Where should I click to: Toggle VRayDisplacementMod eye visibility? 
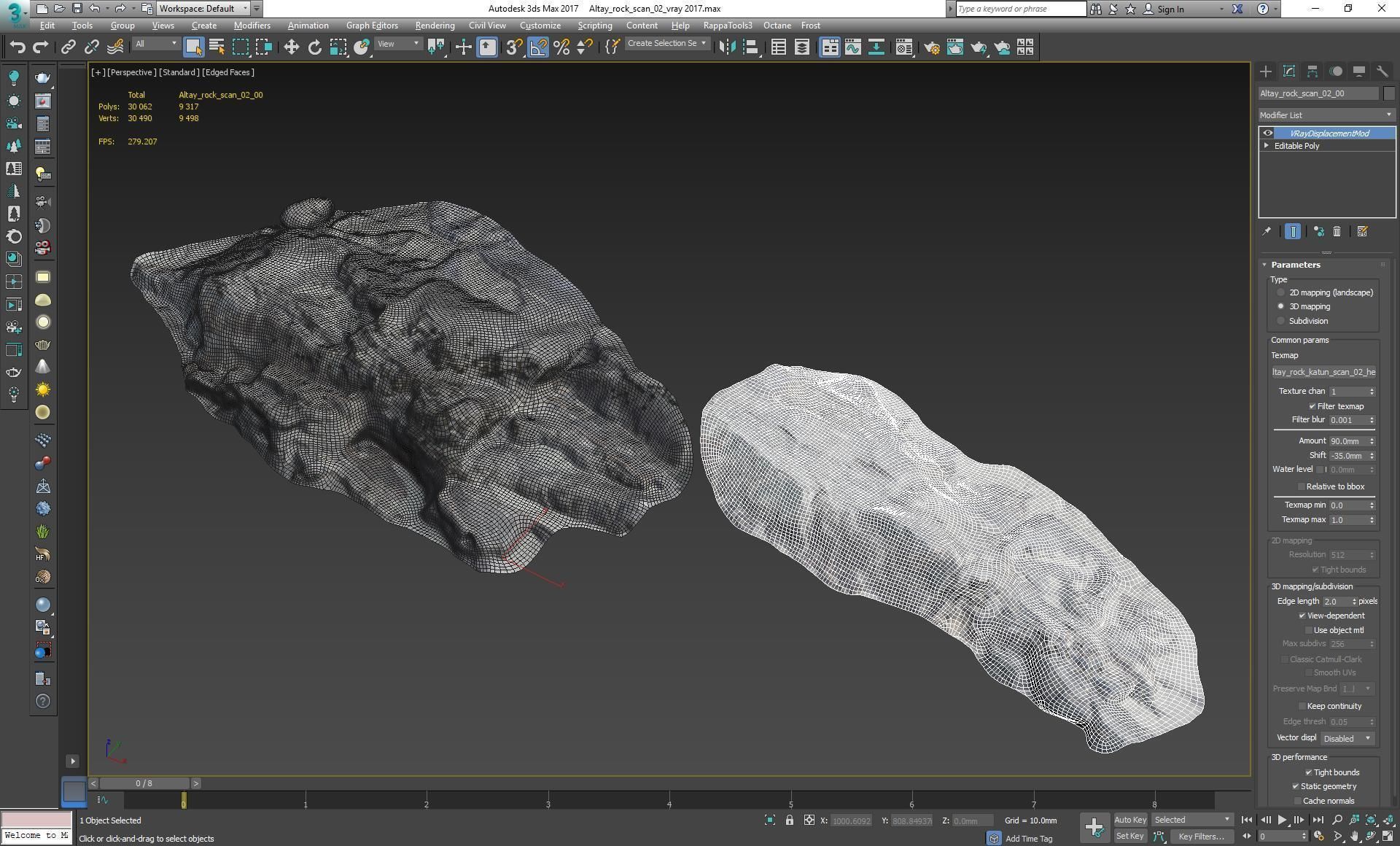tap(1268, 133)
